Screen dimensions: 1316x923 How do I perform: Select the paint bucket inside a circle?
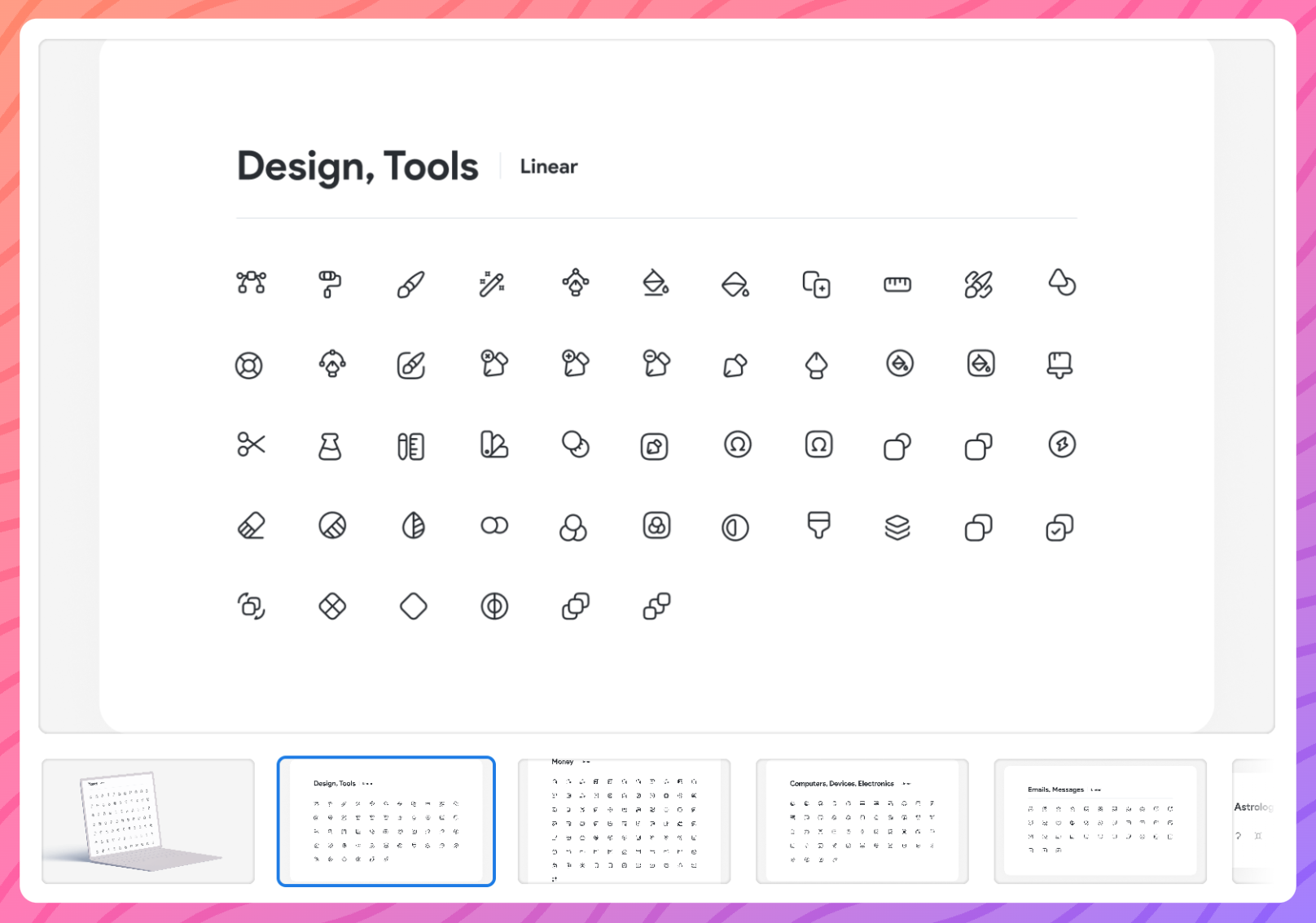(900, 363)
